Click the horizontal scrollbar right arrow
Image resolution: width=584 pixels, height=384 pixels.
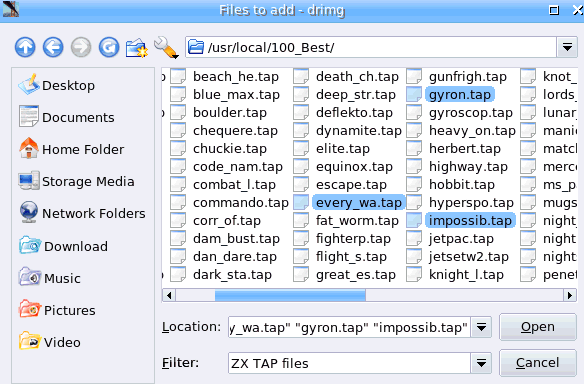coord(569,295)
